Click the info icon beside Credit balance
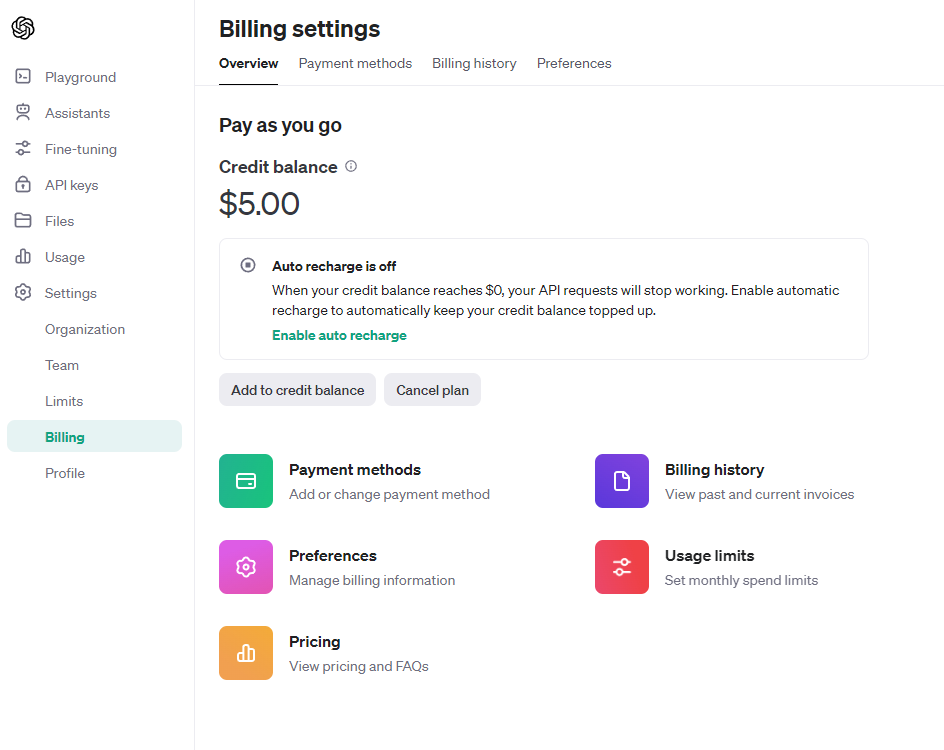This screenshot has width=944, height=750. 351,167
